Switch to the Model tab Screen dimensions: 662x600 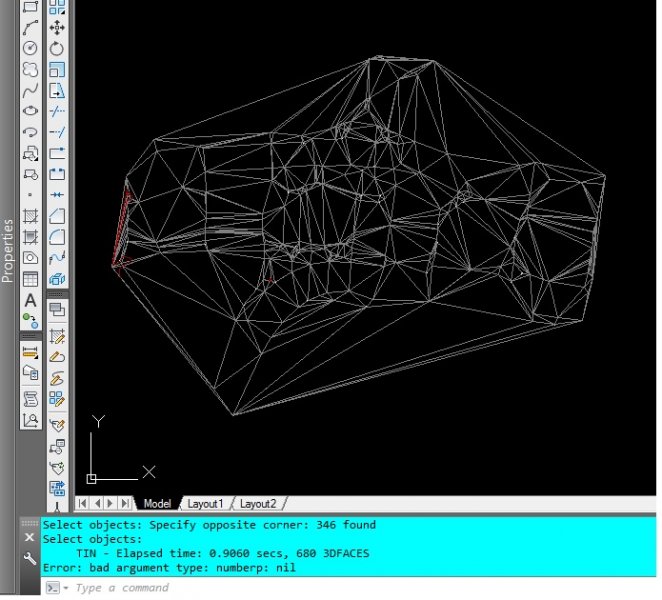pos(157,504)
